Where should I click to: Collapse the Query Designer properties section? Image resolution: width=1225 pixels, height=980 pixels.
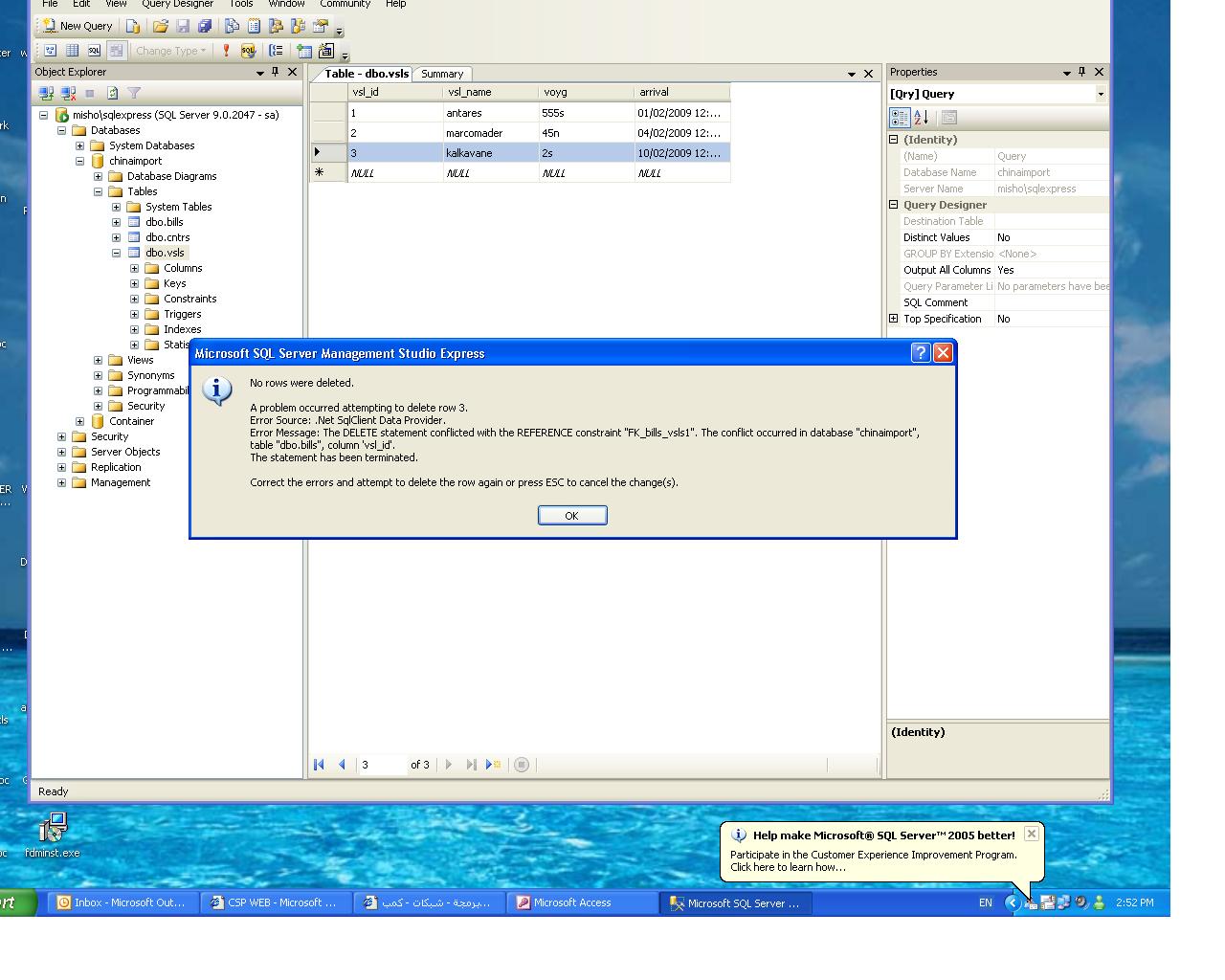[x=894, y=205]
